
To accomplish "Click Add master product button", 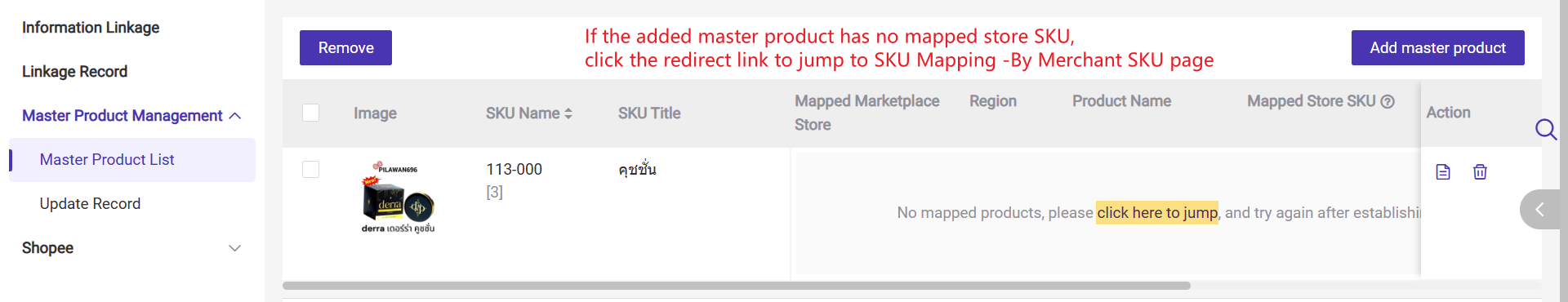I will 1437,48.
